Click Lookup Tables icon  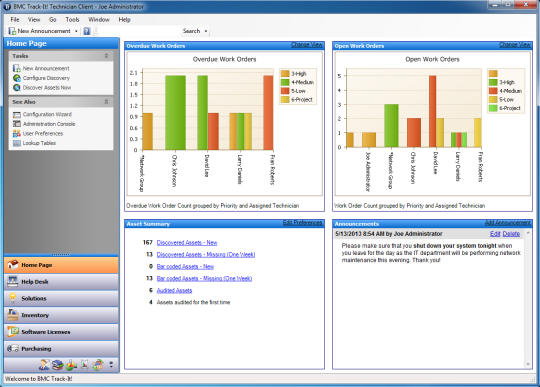17,143
